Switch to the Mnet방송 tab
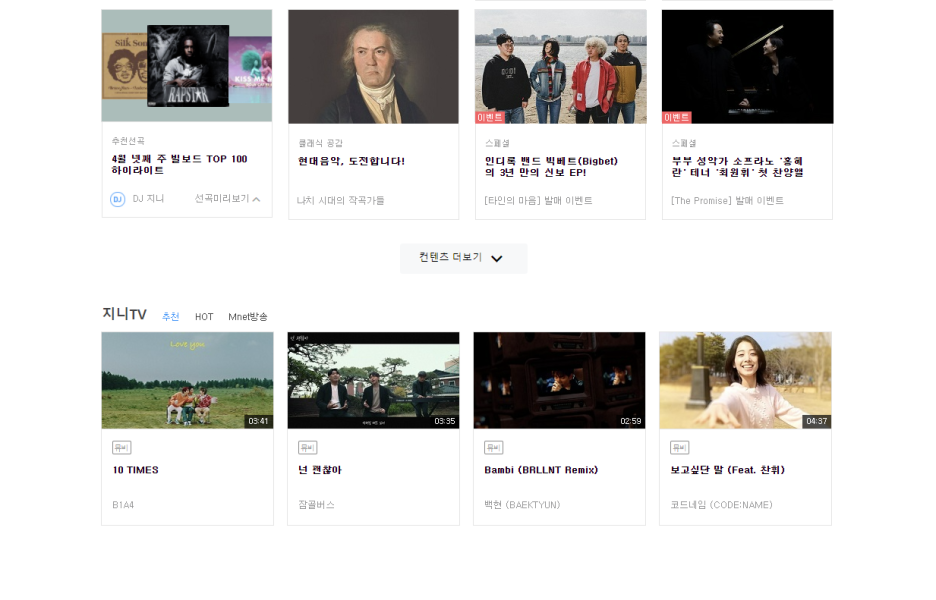Viewport: 936px width, 600px height. [x=248, y=317]
